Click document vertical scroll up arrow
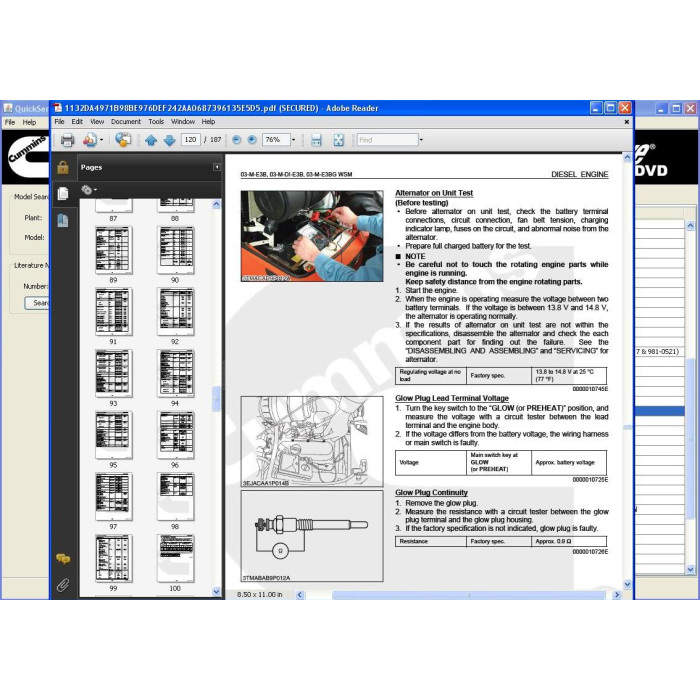700x700 pixels. (x=627, y=158)
